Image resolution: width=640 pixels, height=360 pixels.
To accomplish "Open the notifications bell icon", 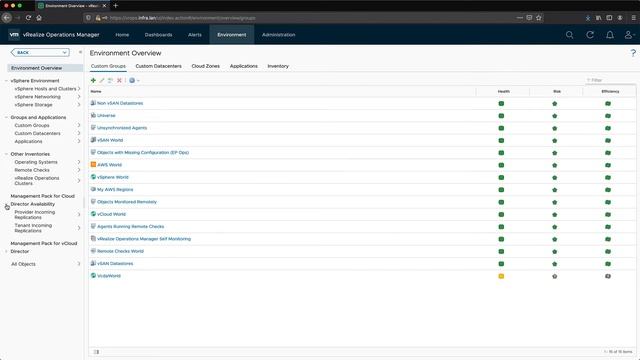I will pyautogui.click(x=610, y=35).
